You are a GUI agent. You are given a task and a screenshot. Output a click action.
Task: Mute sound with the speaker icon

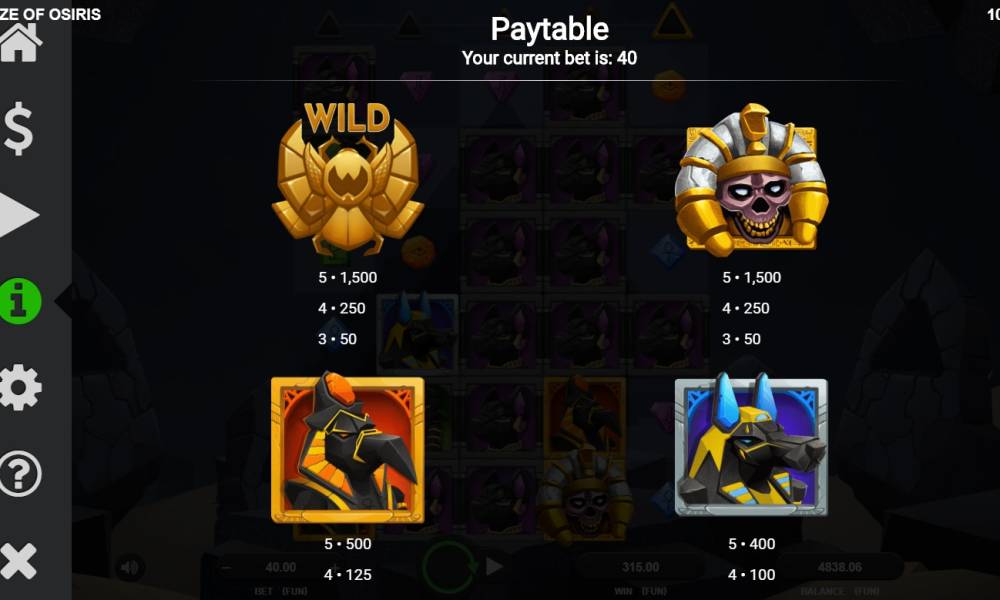click(129, 567)
